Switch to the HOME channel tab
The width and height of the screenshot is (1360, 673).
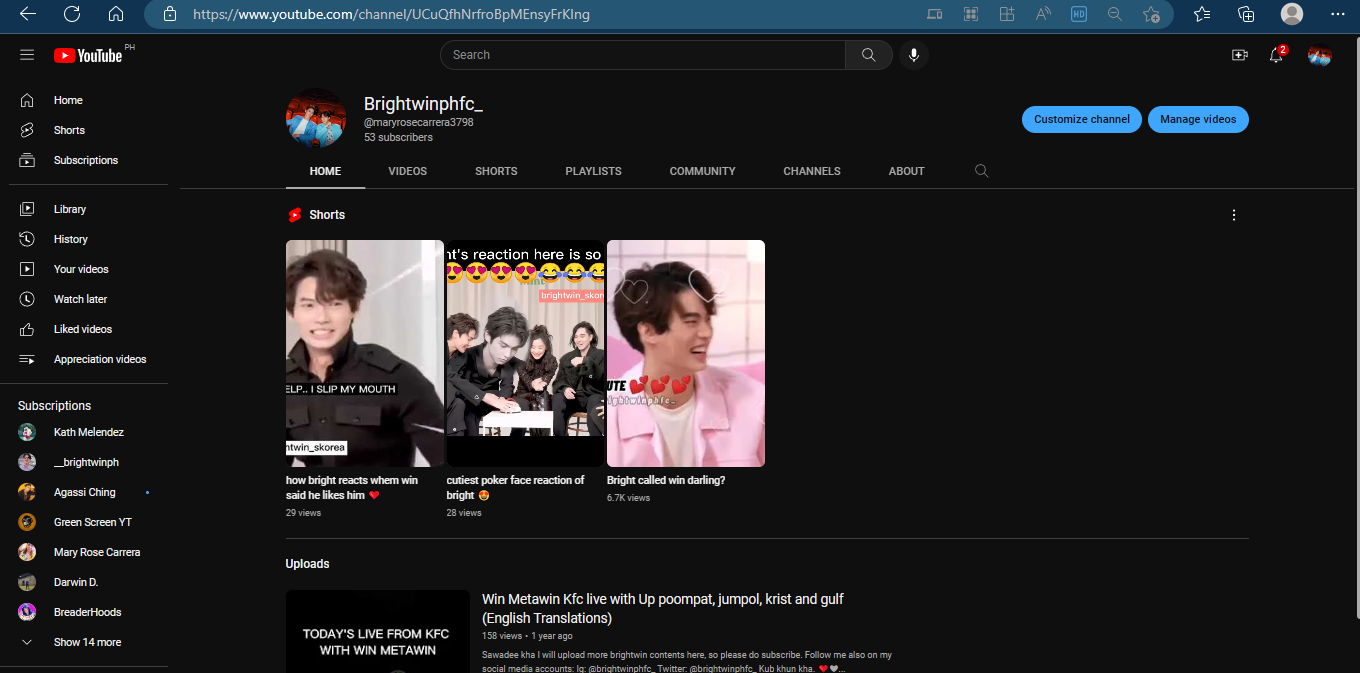[325, 171]
